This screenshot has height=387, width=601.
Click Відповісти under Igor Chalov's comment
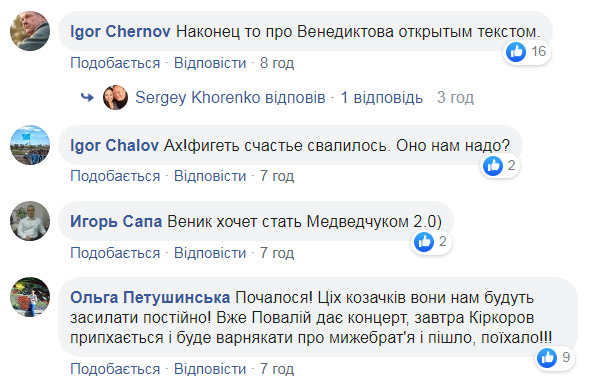coord(210,176)
